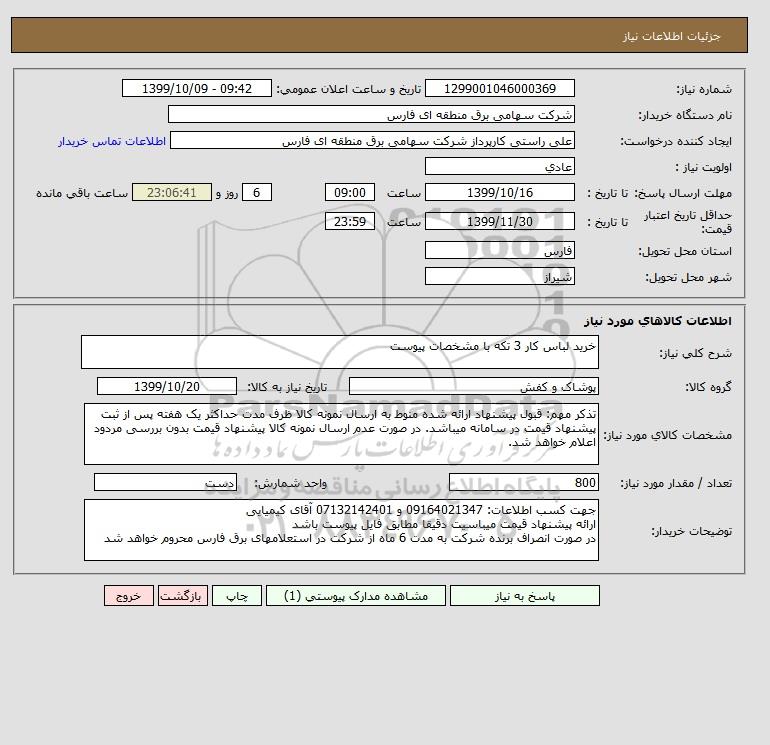Click the ساعت باقی مانده label

82,193
